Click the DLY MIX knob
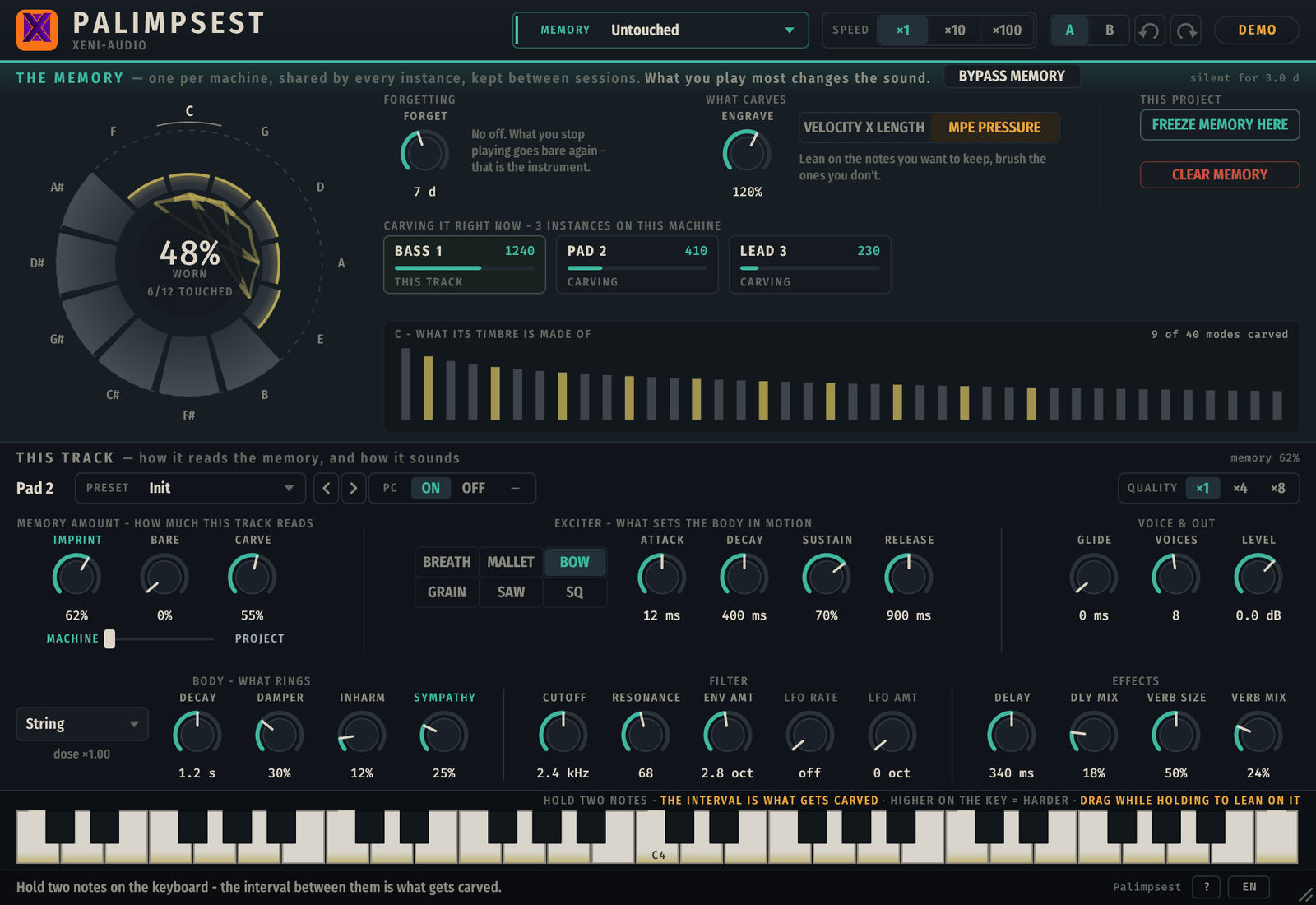1316x905 pixels. click(x=1094, y=733)
